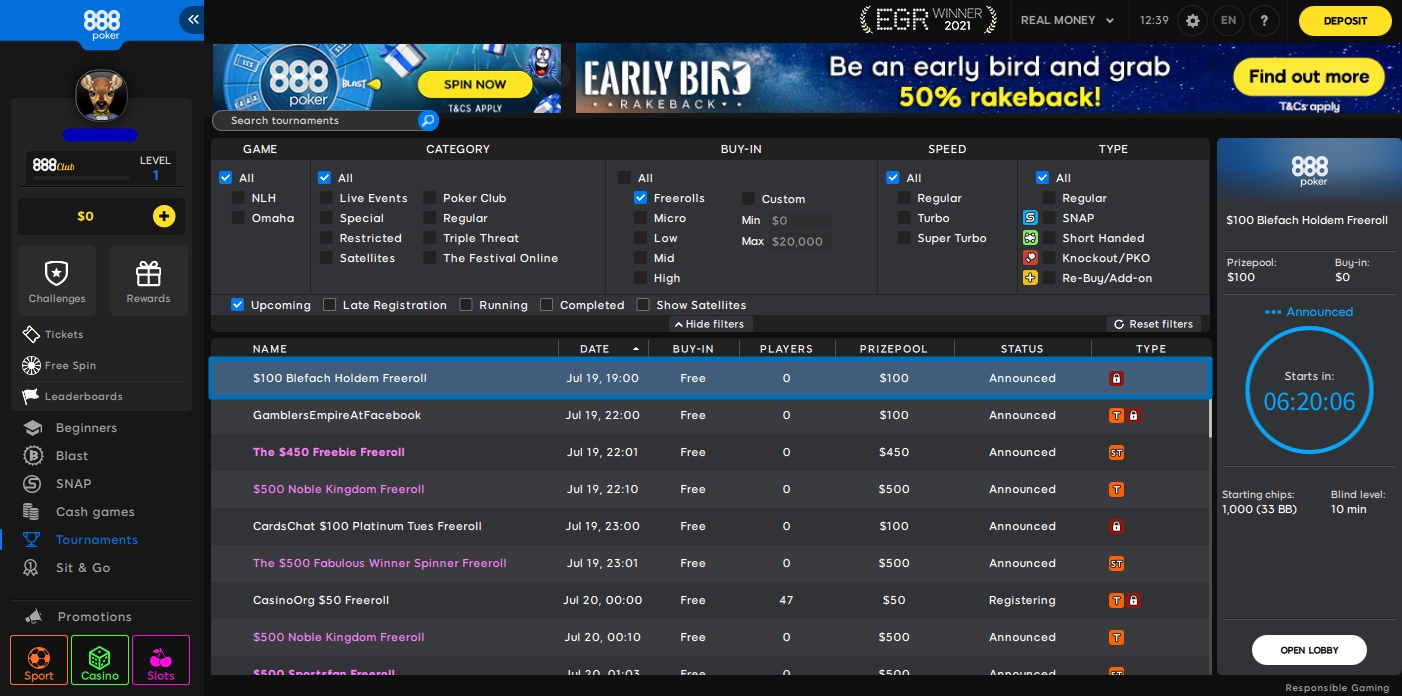
Task: Uncheck the Upcoming status filter
Action: [x=237, y=305]
